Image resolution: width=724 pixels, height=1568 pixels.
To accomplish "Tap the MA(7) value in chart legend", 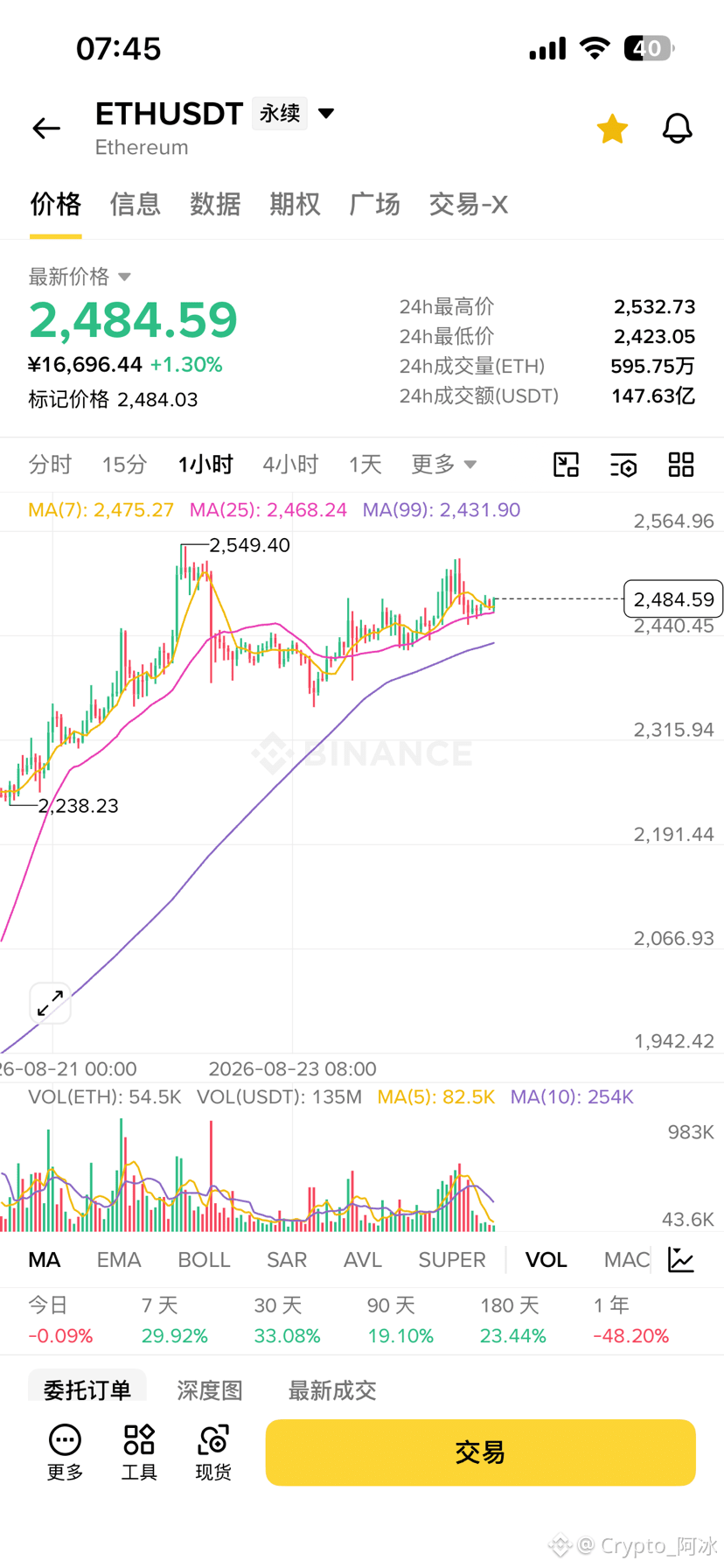I will coord(101,509).
